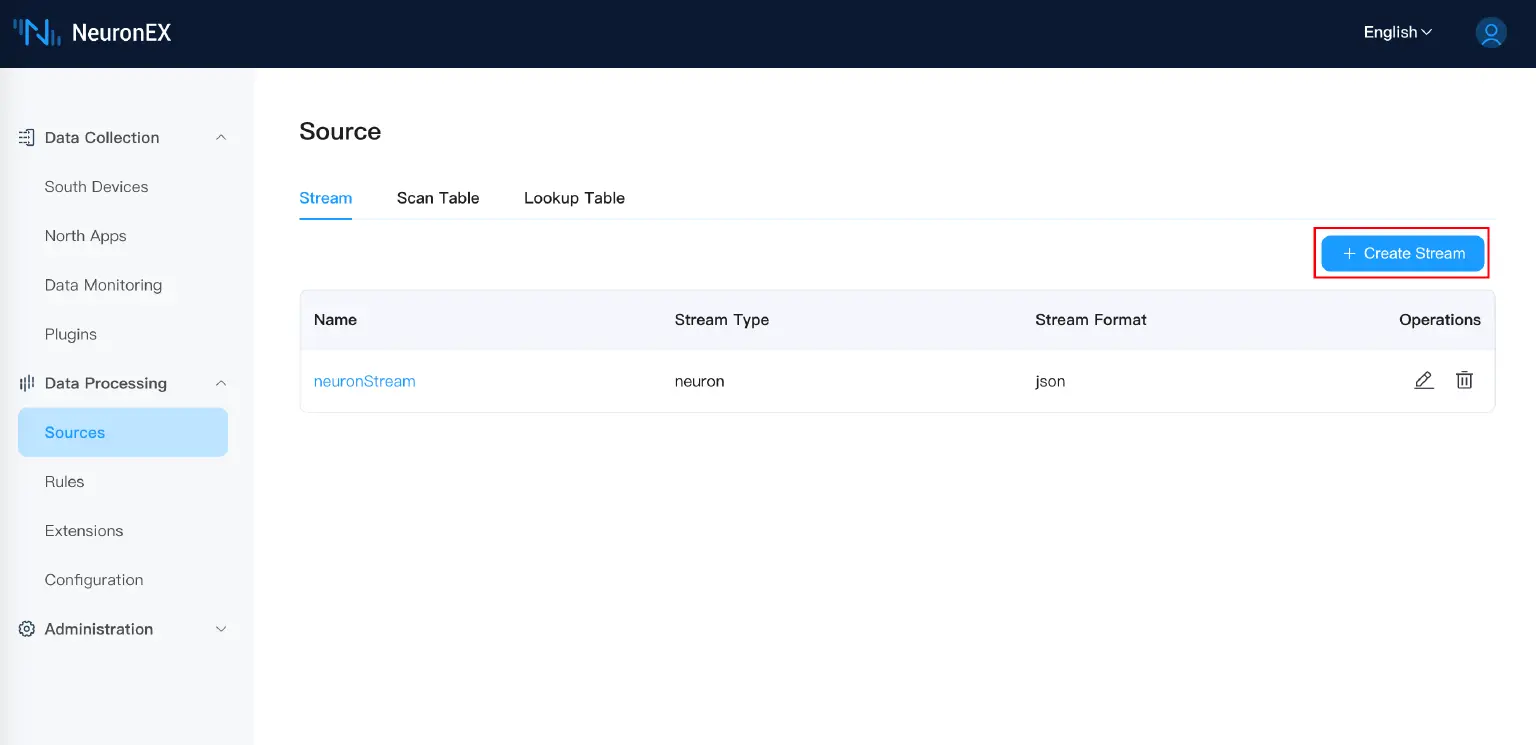
Task: Click the plus icon on Create Stream
Action: pos(1349,253)
